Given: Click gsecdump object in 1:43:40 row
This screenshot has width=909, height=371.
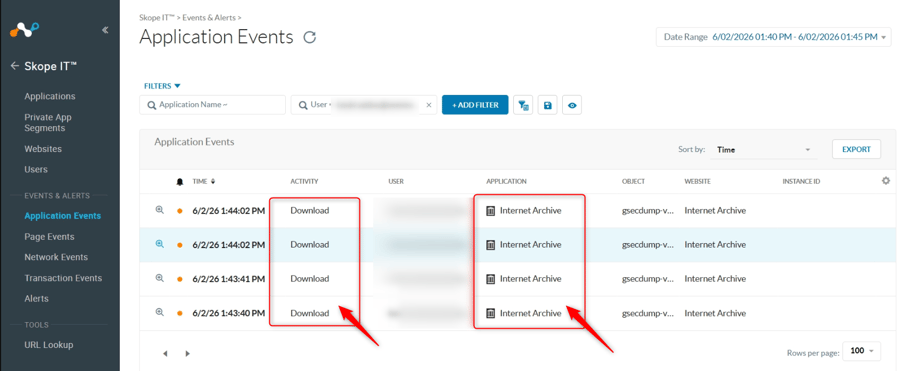Looking at the screenshot, I should (648, 313).
